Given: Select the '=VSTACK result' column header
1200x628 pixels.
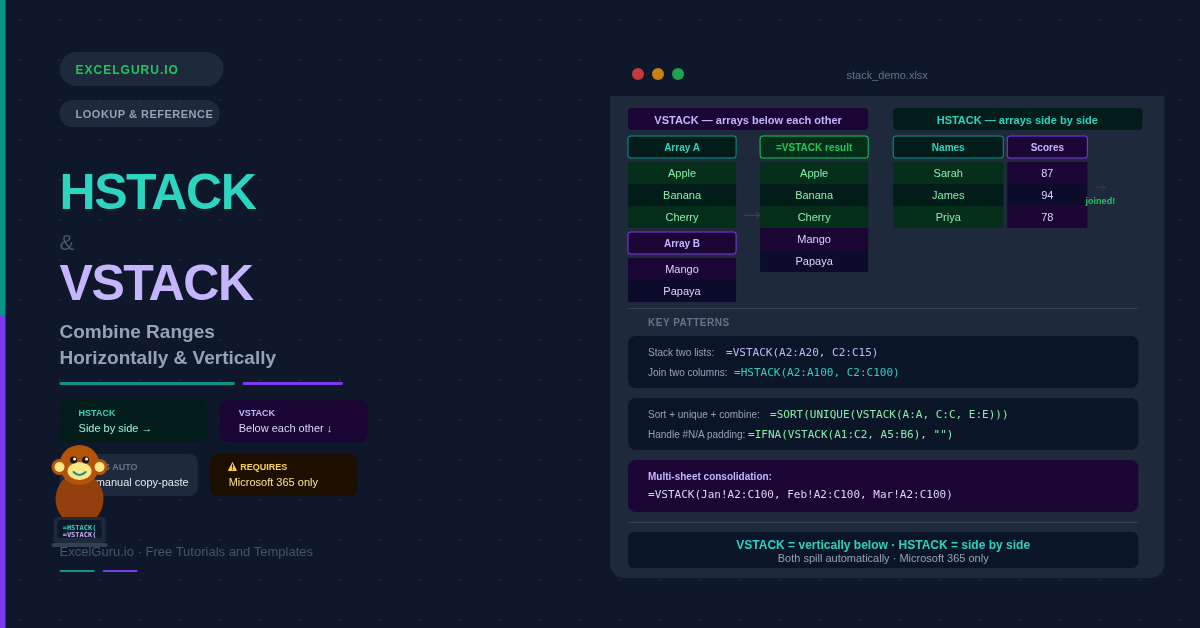Looking at the screenshot, I should 814,147.
